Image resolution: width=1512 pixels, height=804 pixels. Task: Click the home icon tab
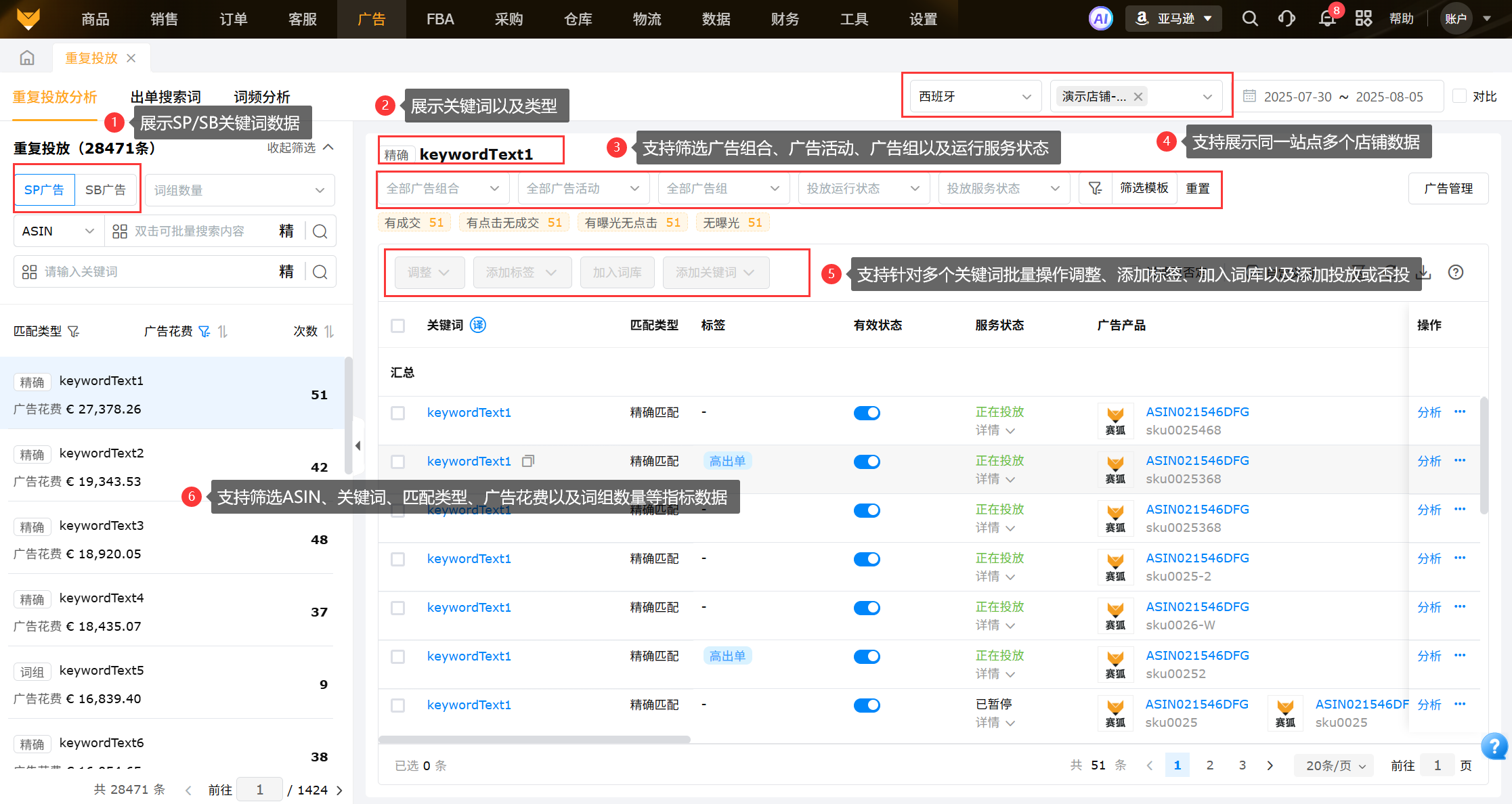point(27,58)
